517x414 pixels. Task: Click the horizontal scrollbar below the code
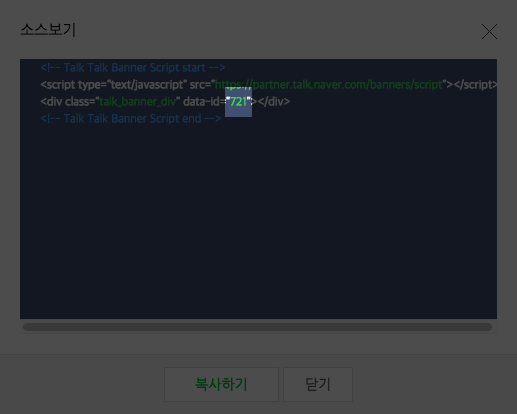pyautogui.click(x=257, y=327)
